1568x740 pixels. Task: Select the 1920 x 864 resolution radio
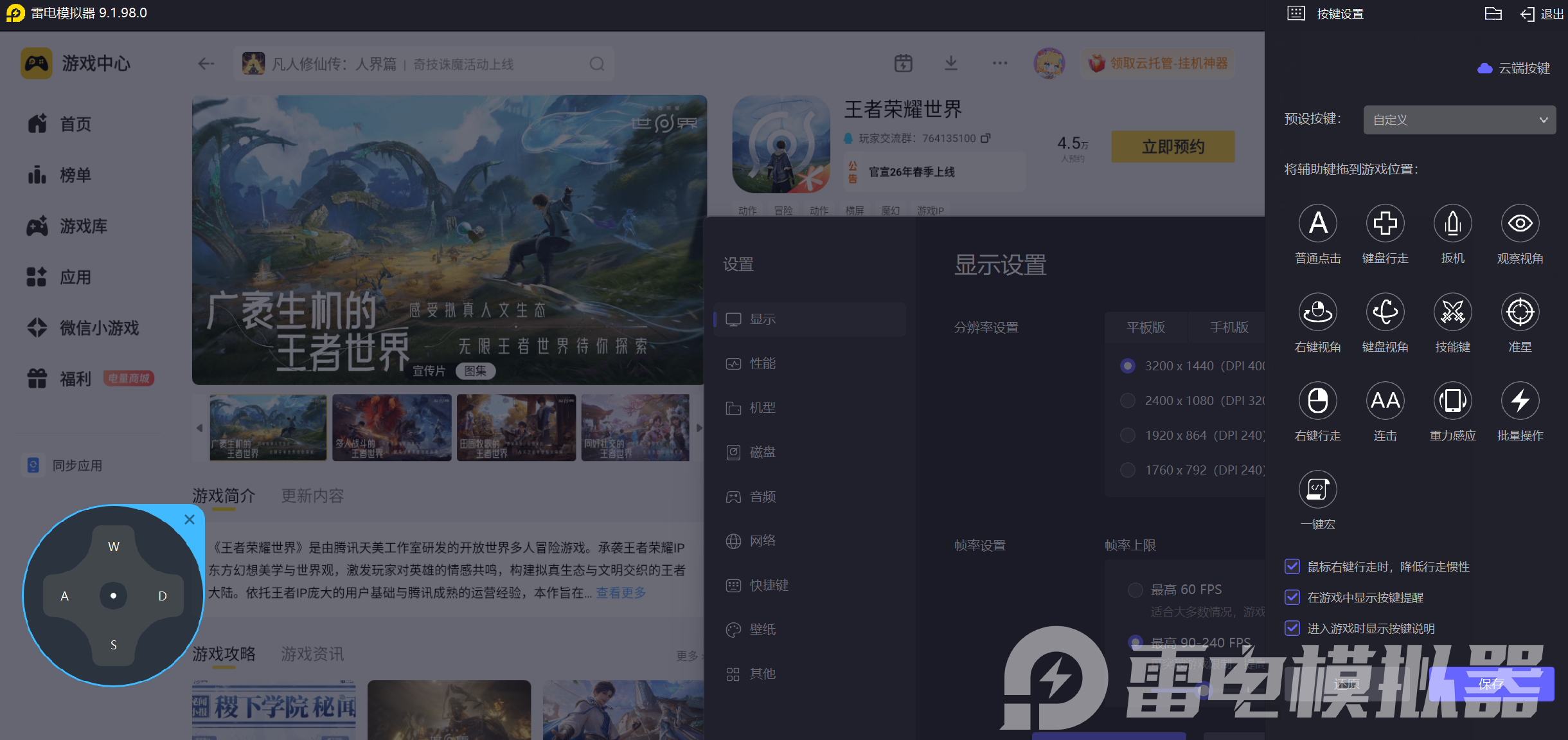coord(1127,435)
